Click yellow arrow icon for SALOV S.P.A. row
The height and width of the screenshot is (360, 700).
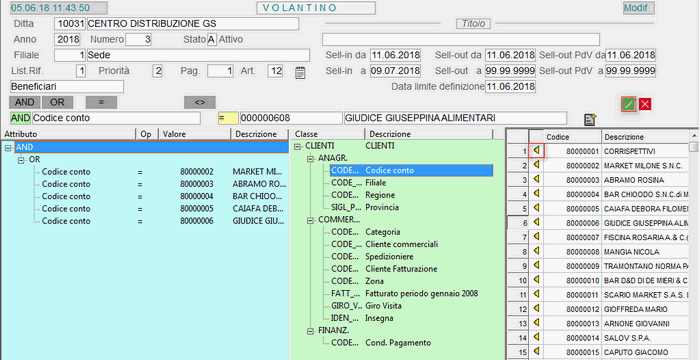tap(536, 337)
